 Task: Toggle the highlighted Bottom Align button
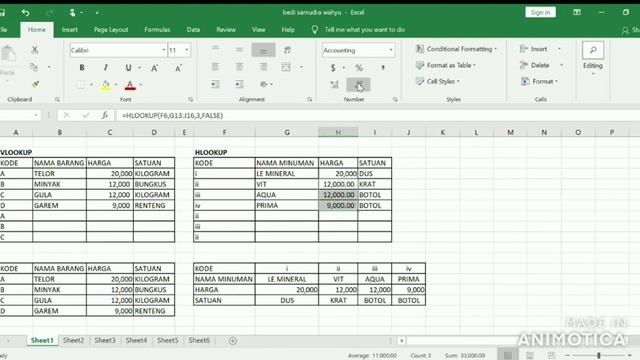coord(263,50)
